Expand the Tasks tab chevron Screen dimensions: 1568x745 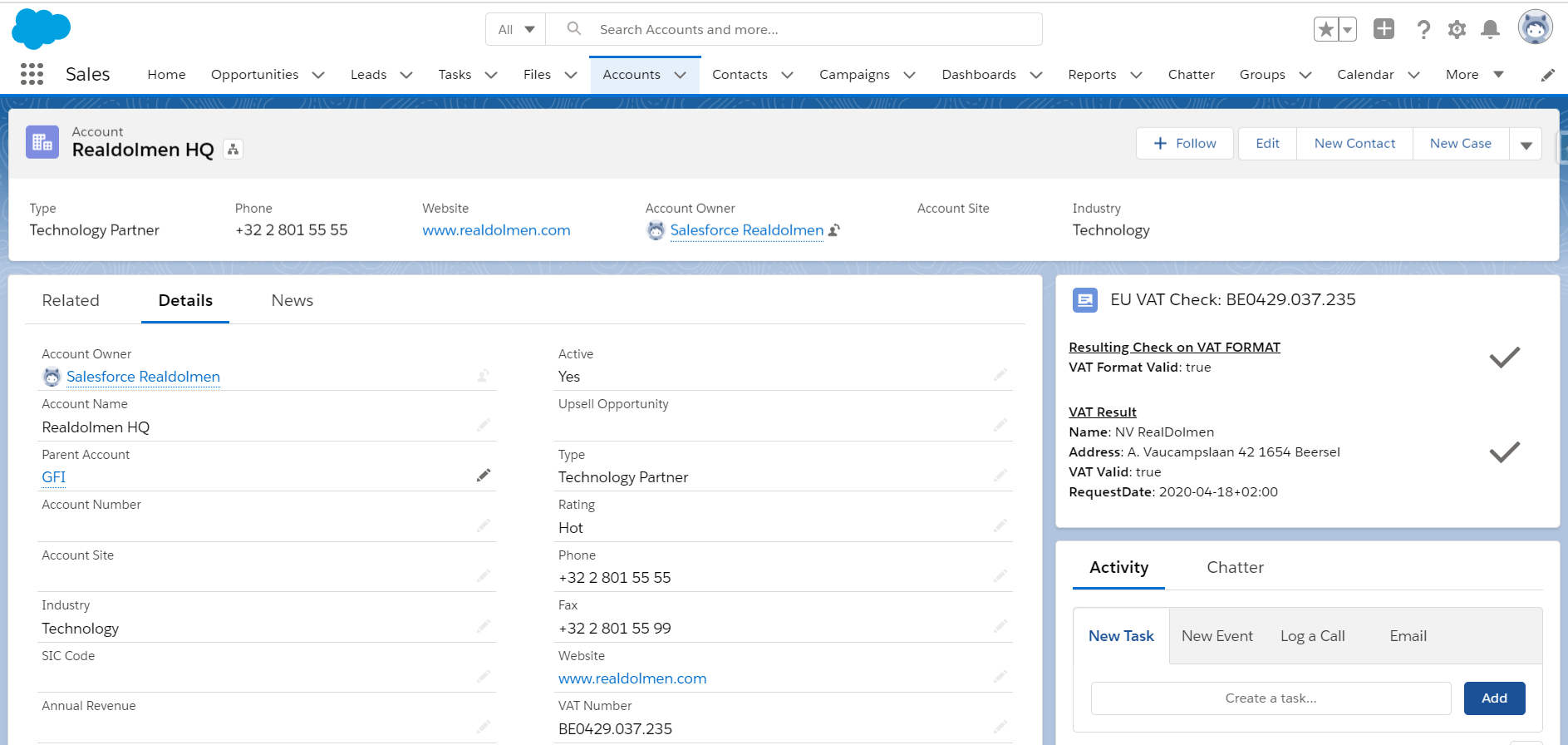click(491, 75)
